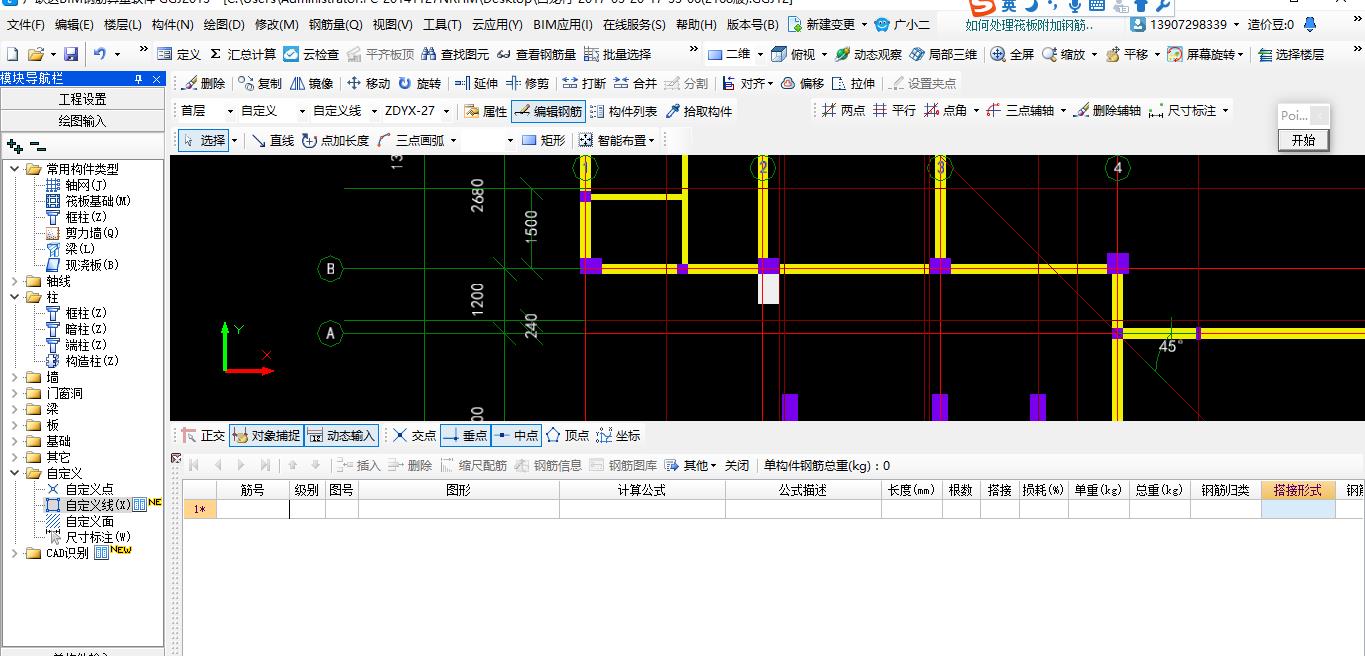Image resolution: width=1365 pixels, height=656 pixels.
Task: Click the 筋号 cell in row 1
Action: [x=253, y=509]
